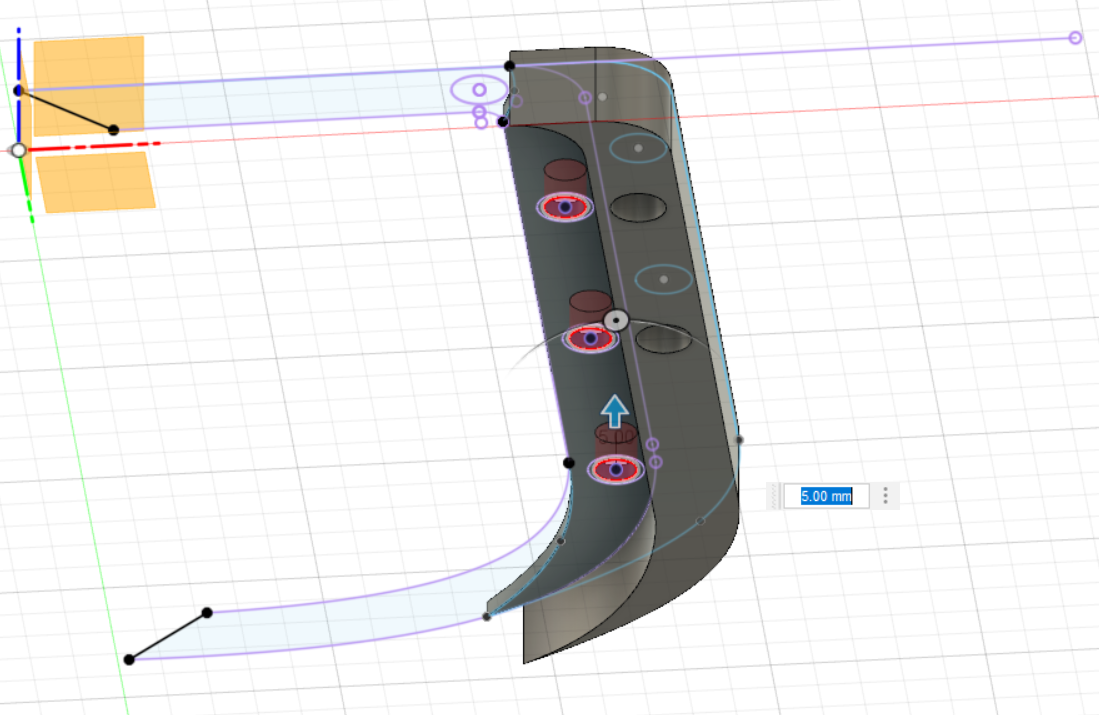Select the dashed blue Z axis
Image resolution: width=1099 pixels, height=715 pixels.
[x=19, y=60]
